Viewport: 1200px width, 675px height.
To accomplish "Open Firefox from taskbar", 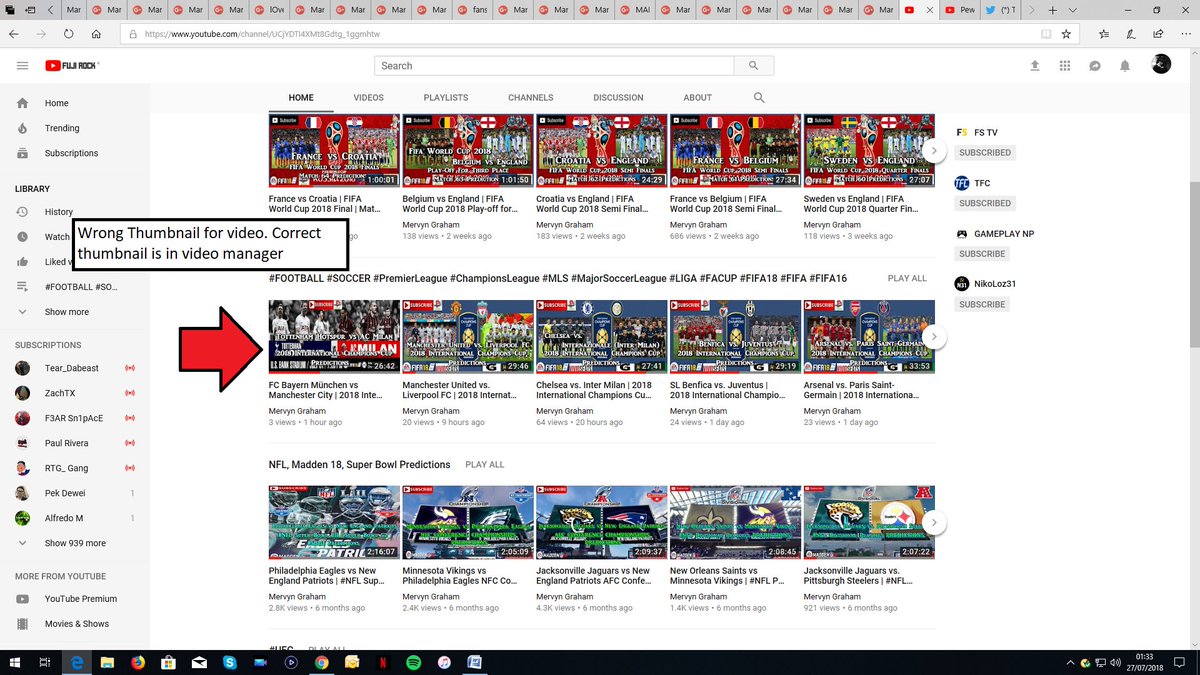I will [138, 662].
